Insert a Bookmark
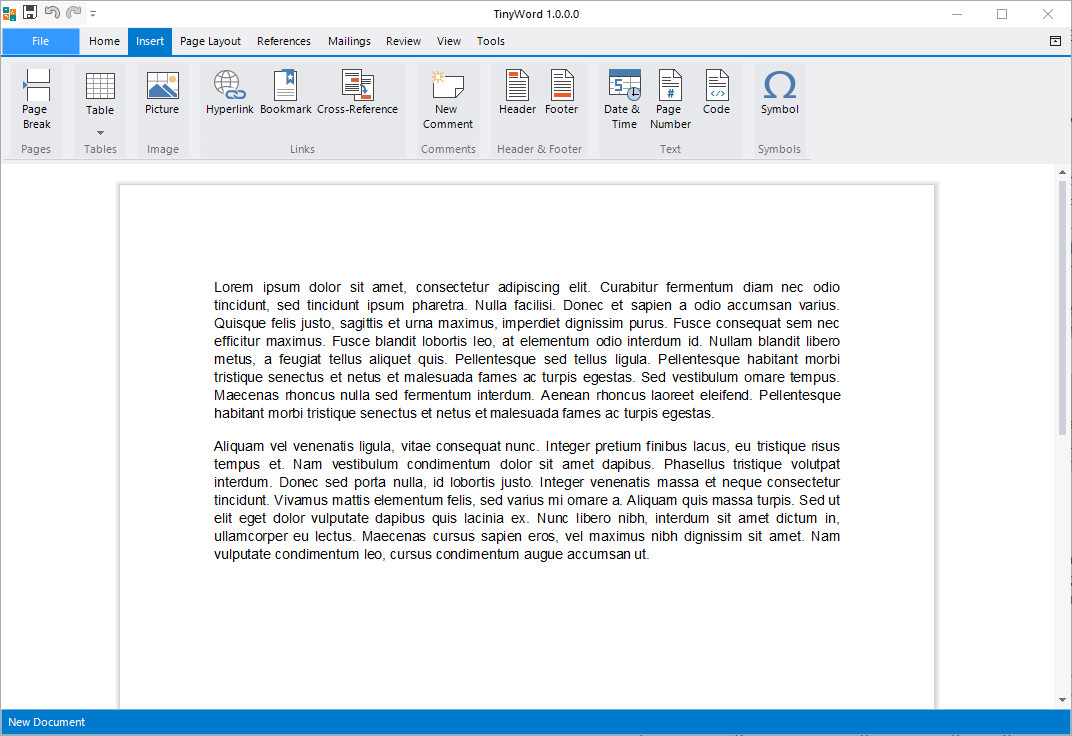This screenshot has width=1072, height=736. tap(286, 93)
